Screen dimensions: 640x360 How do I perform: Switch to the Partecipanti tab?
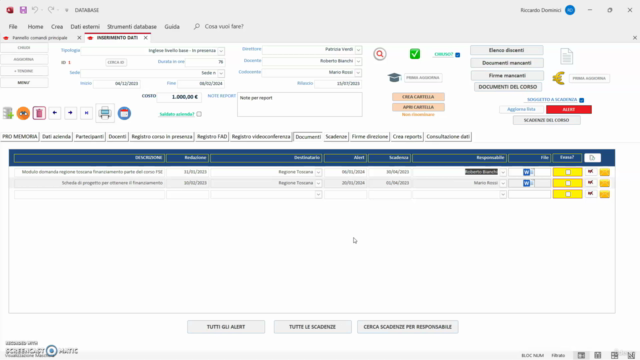(x=89, y=137)
